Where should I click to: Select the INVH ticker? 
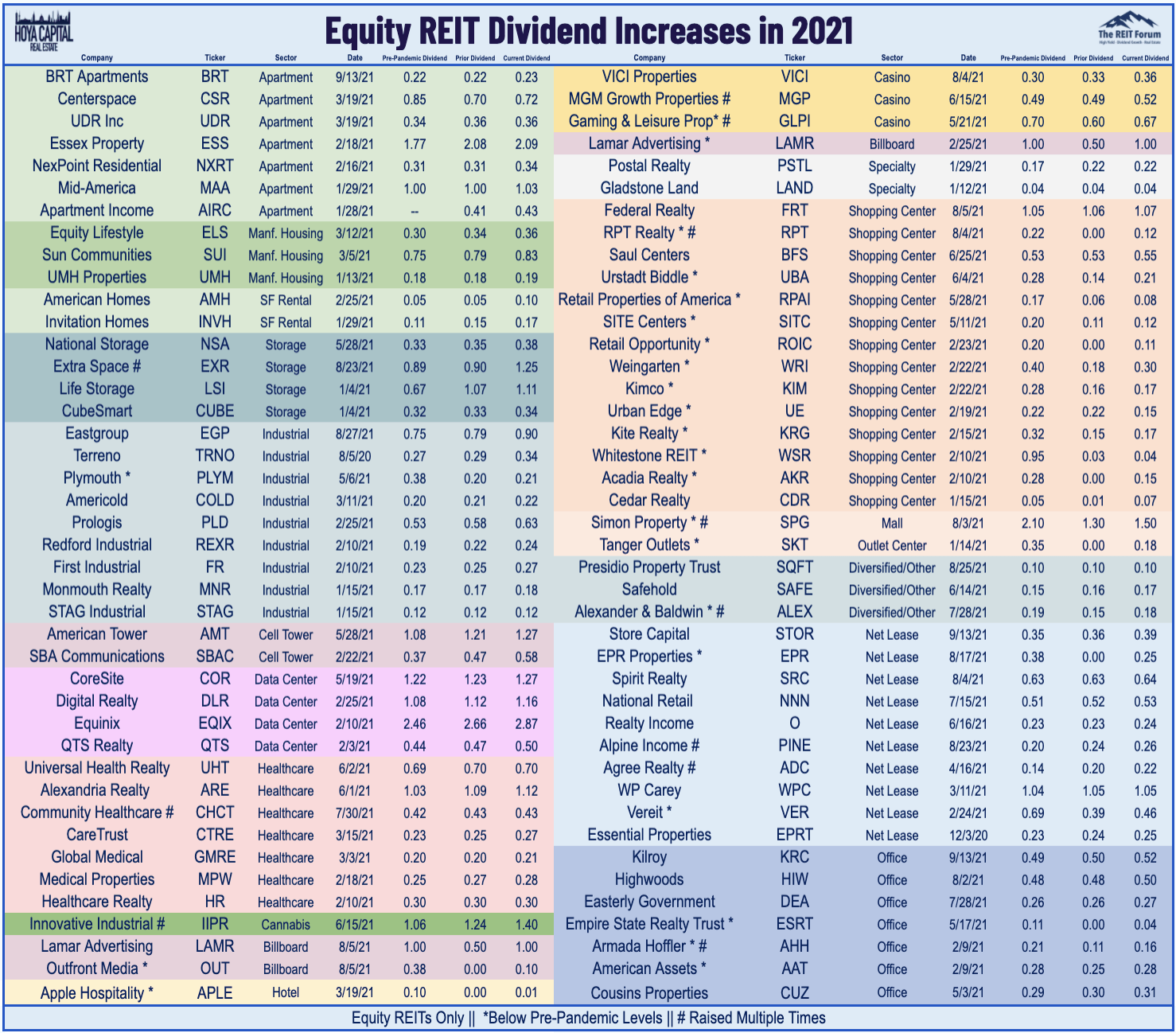pos(215,322)
